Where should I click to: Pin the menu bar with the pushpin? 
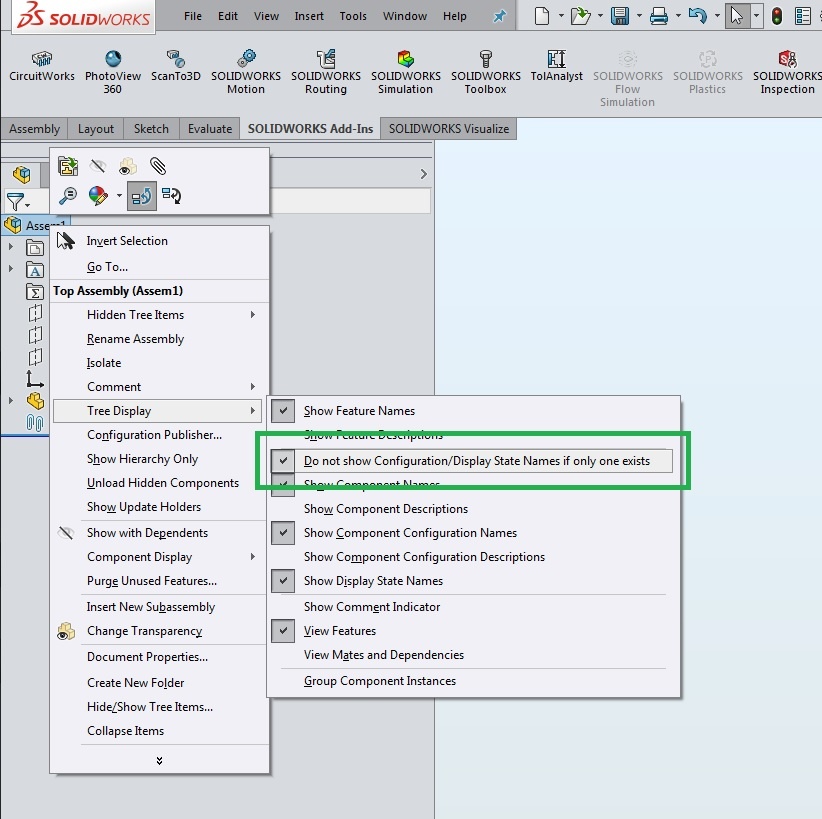[500, 16]
